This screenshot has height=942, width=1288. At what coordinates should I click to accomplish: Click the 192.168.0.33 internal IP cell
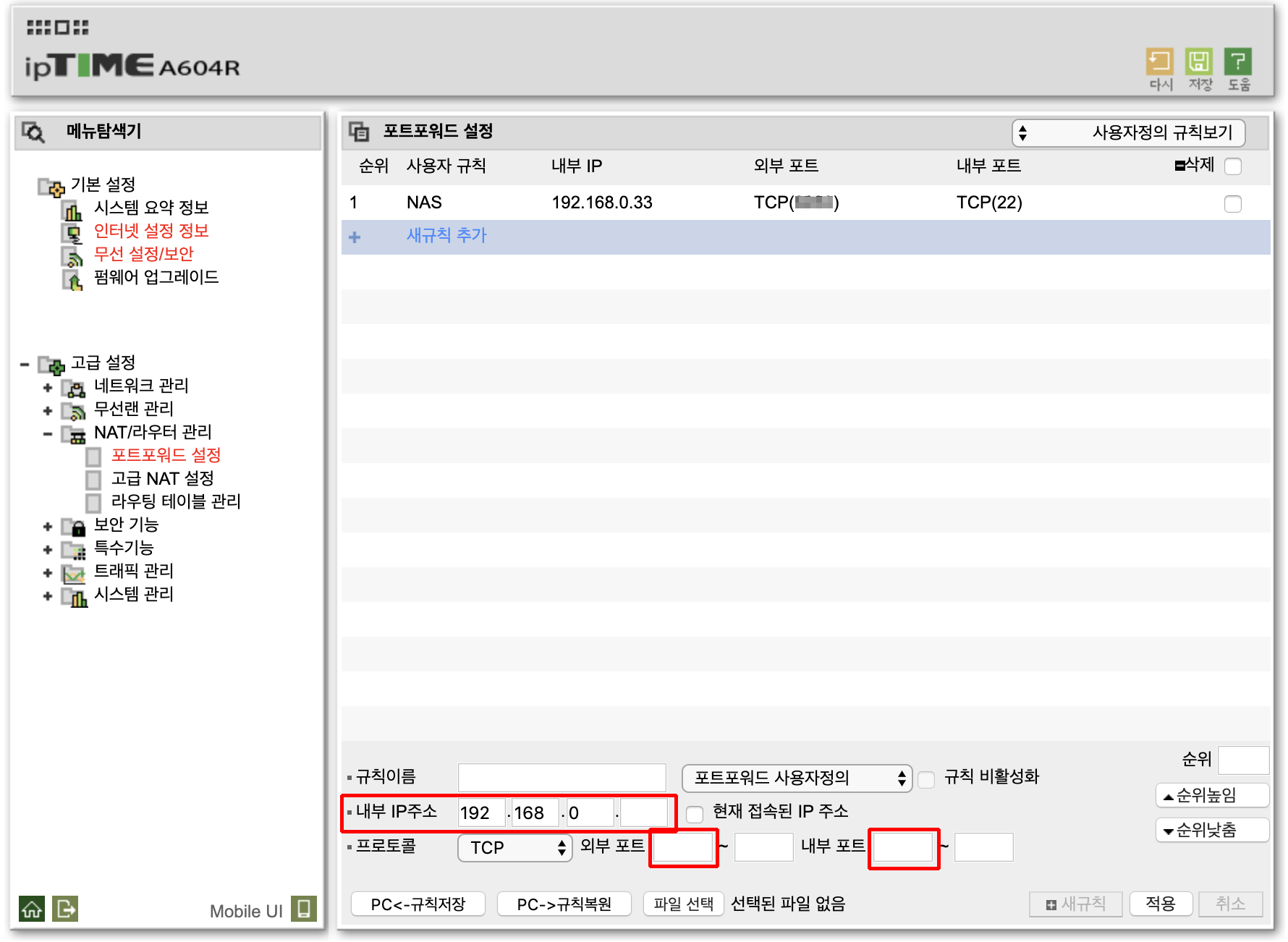(x=602, y=203)
